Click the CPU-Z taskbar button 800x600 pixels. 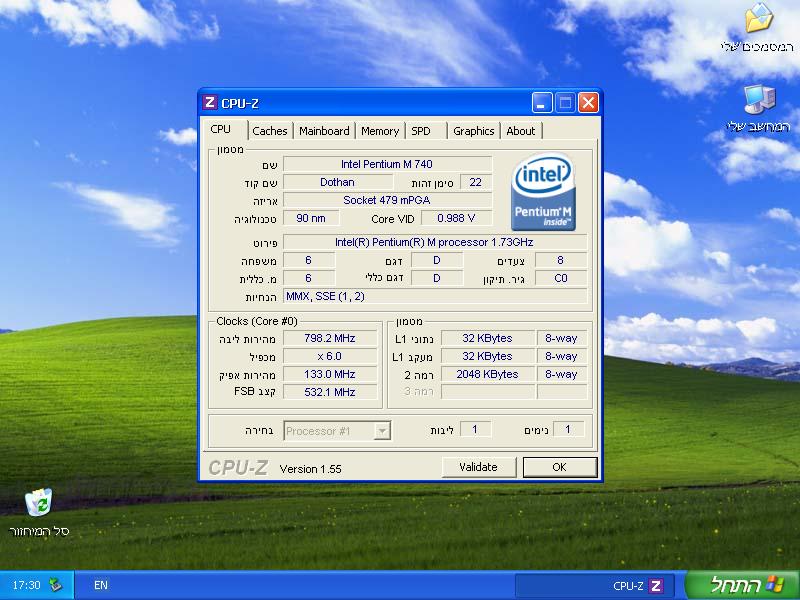pyautogui.click(x=595, y=586)
